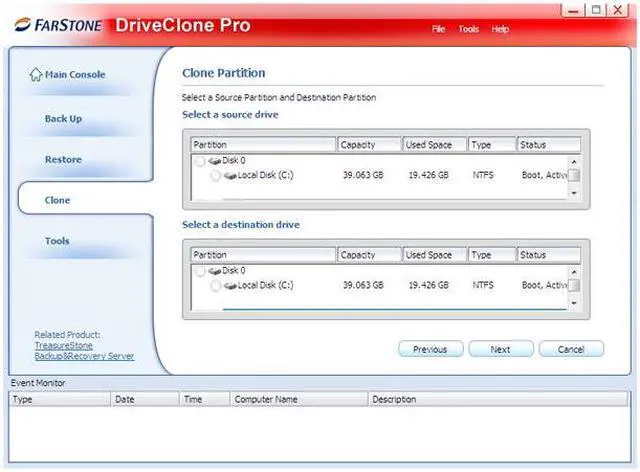640x472 pixels.
Task: Maximize the DriveClone Pro window
Action: pos(596,10)
